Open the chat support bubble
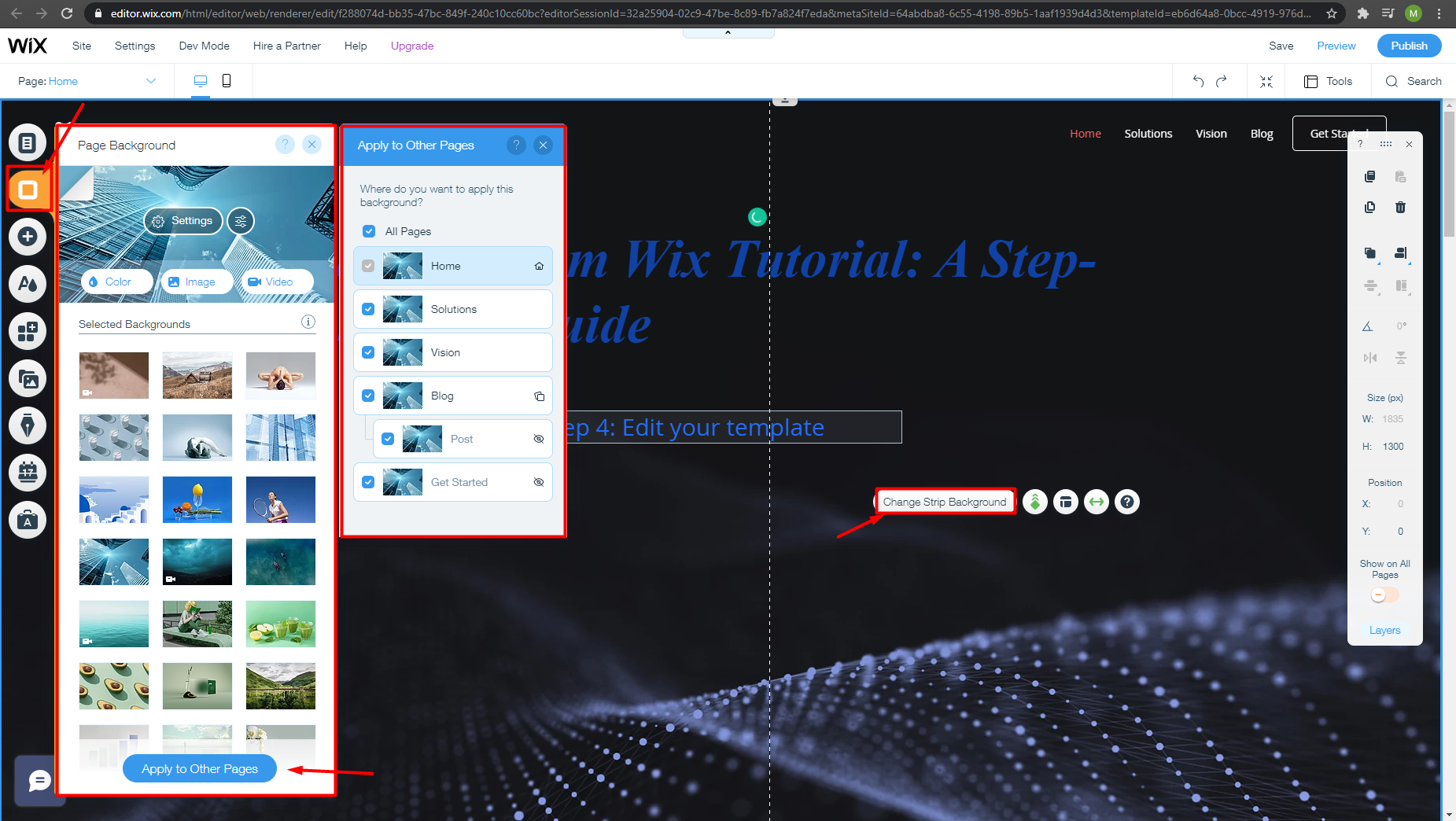Image resolution: width=1456 pixels, height=821 pixels. coord(39,780)
